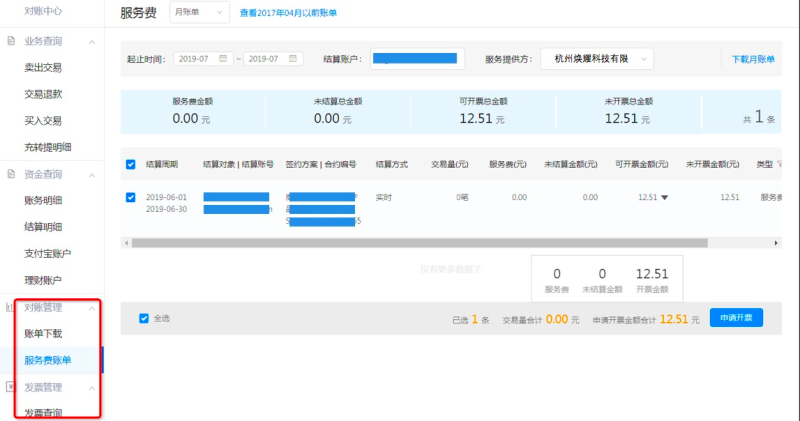Click the horizontal table scrollbar
The width and height of the screenshot is (800, 421).
pos(419,243)
